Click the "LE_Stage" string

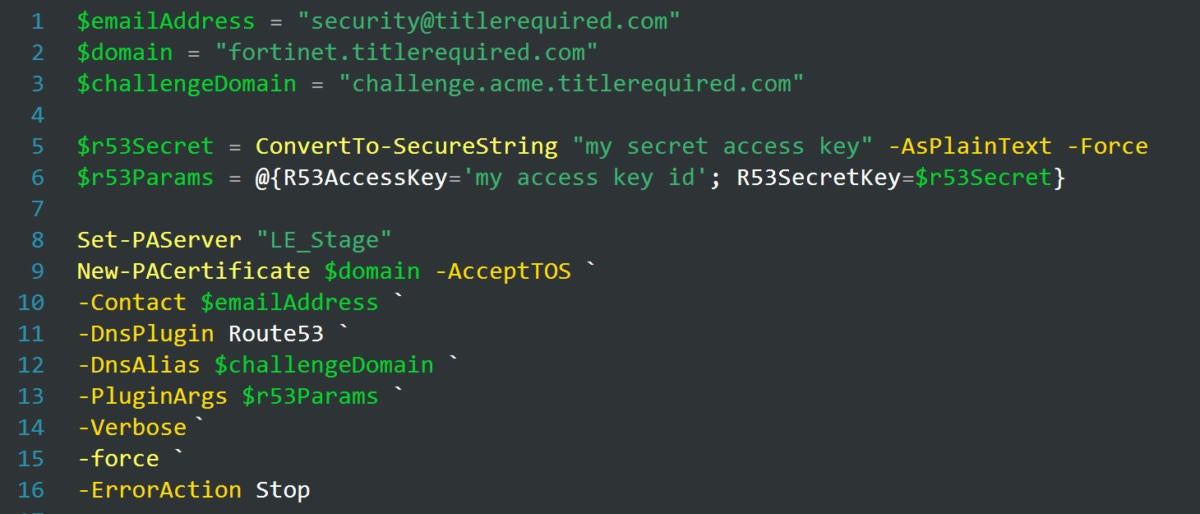click(x=324, y=240)
